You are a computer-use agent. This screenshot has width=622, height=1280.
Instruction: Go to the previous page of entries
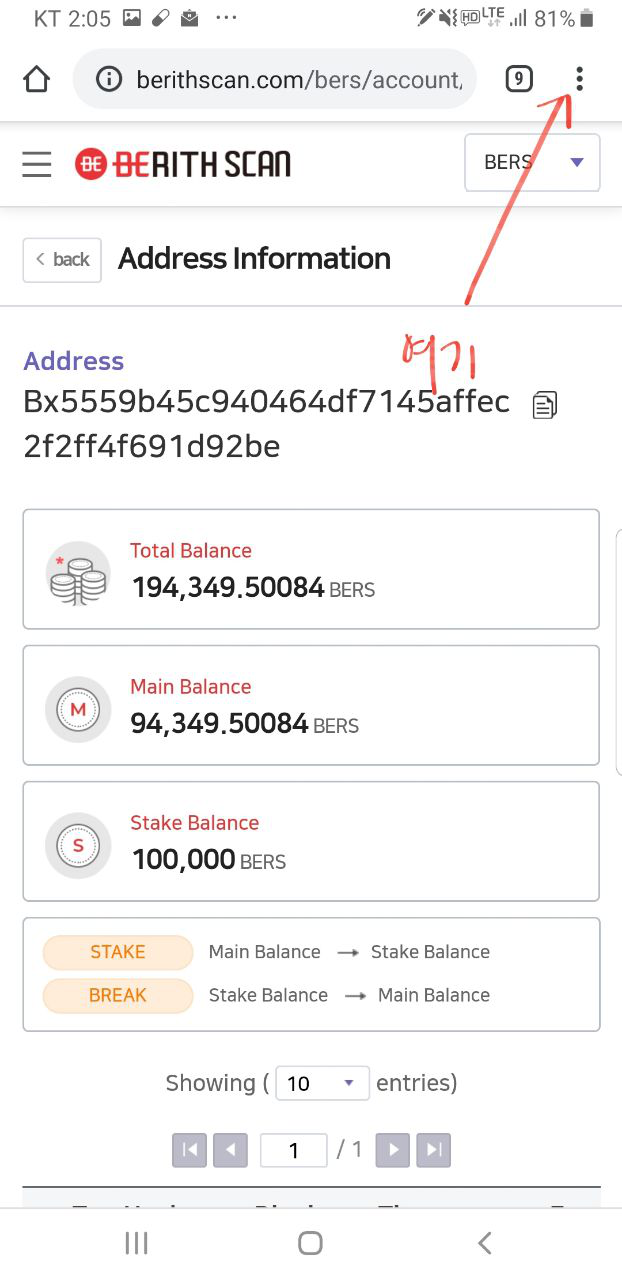click(x=230, y=1150)
